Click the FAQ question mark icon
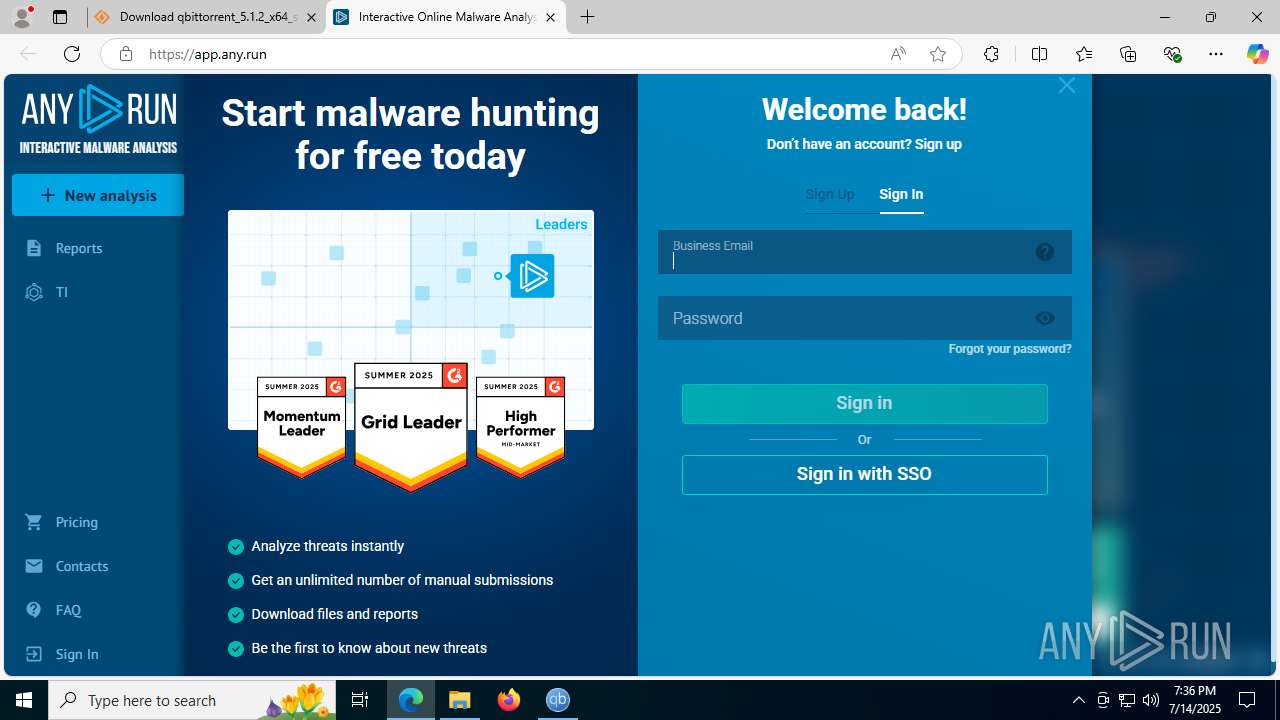1280x720 pixels. click(x=34, y=610)
